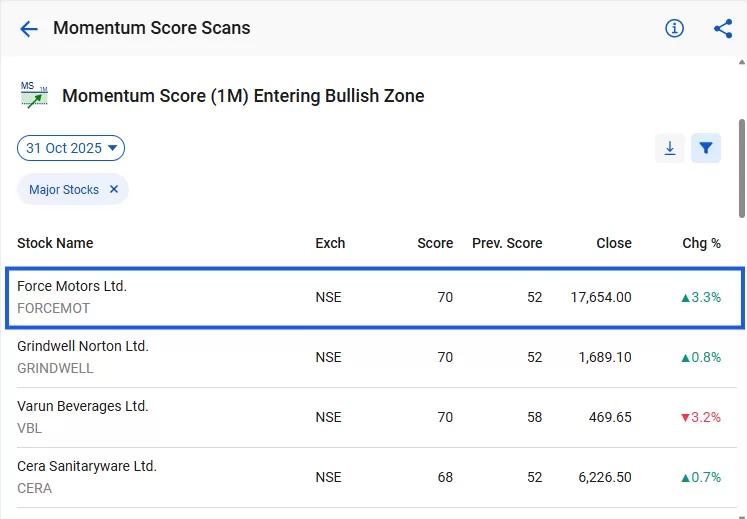The height and width of the screenshot is (519, 747).
Task: Click the Momentum Score 1M scan icon
Action: [x=34, y=95]
